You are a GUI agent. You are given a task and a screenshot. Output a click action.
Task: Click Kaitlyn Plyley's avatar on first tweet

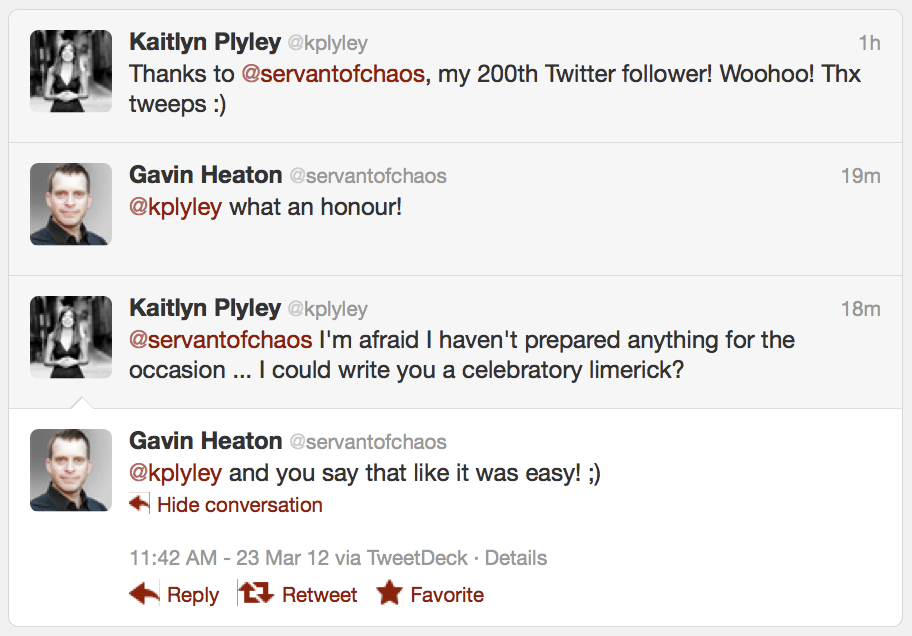pyautogui.click(x=71, y=71)
